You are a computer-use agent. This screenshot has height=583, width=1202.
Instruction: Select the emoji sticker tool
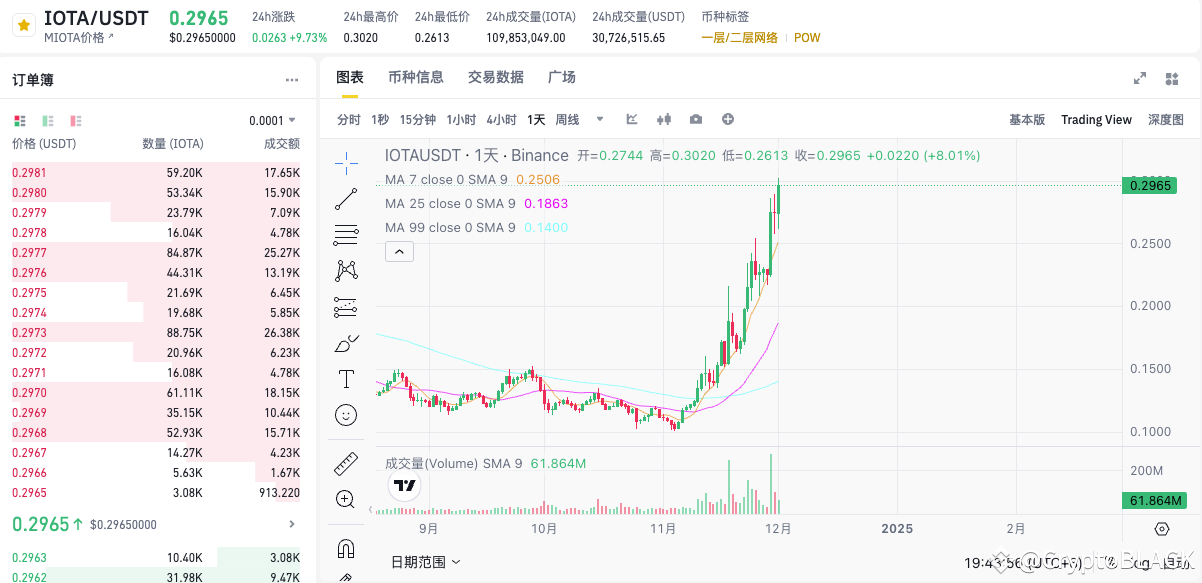pos(346,414)
